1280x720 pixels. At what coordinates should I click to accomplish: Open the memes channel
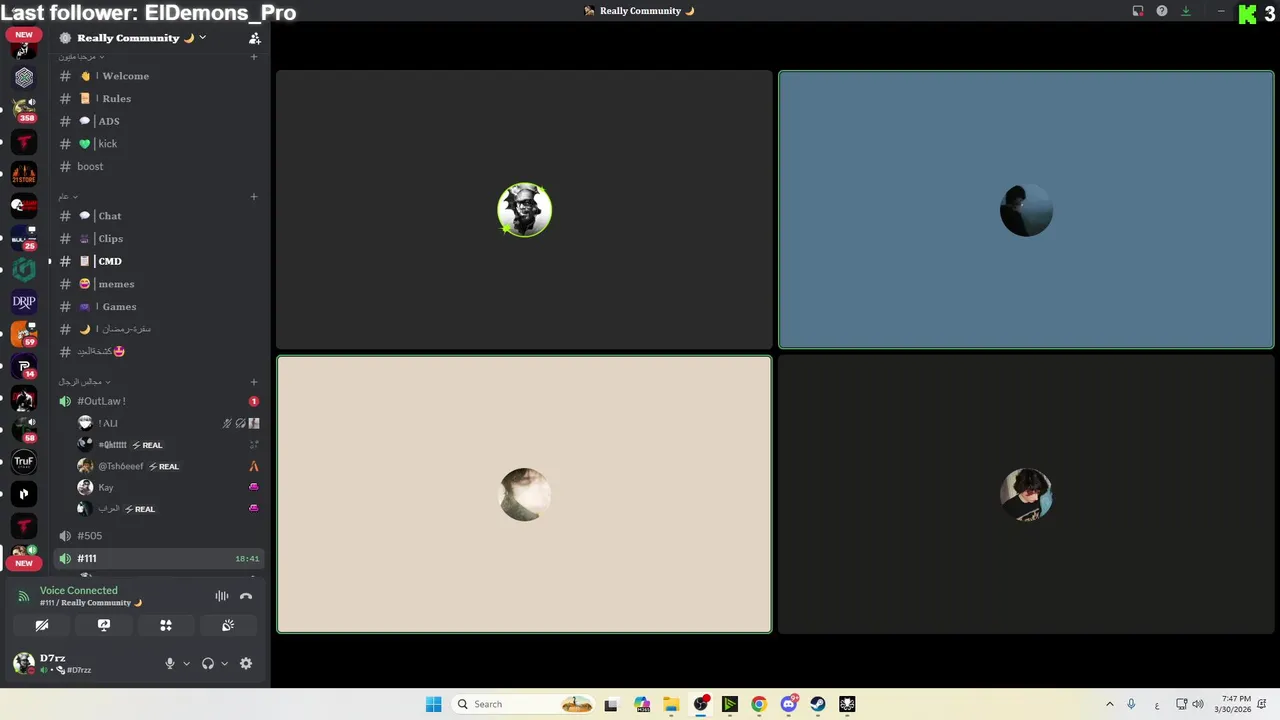click(158, 284)
